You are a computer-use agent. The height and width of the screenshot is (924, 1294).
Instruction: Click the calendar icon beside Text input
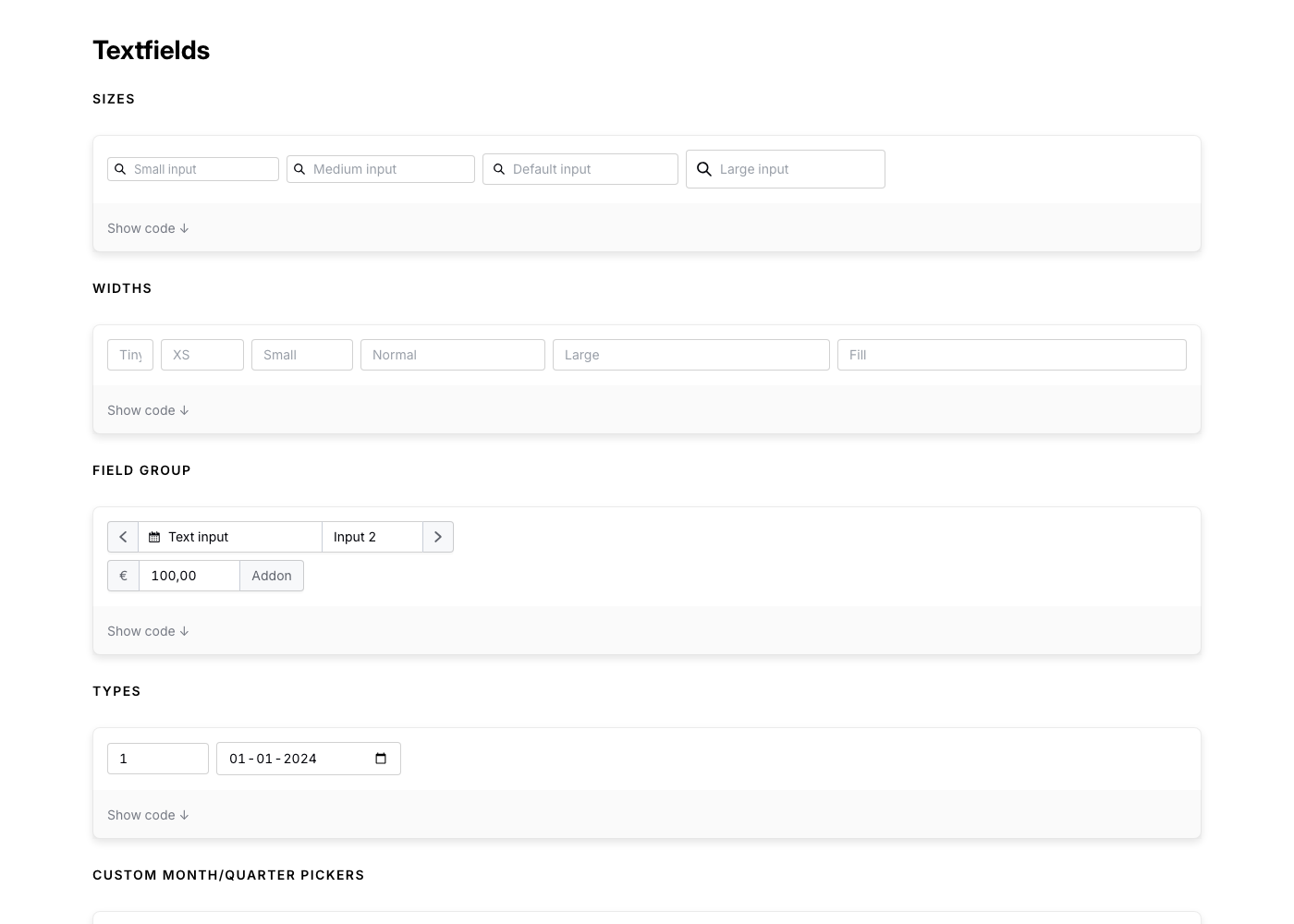tap(154, 537)
